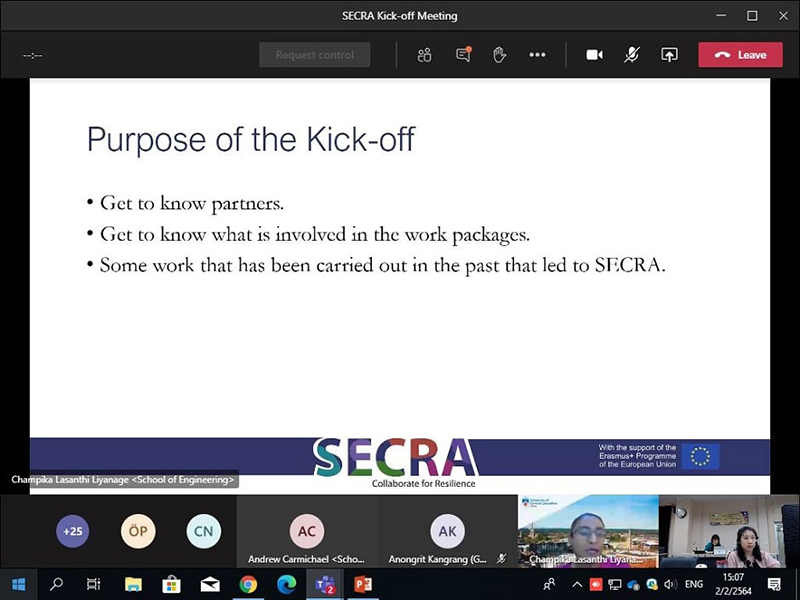The image size is (800, 600).
Task: Open the participants panel icon
Action: 424,55
